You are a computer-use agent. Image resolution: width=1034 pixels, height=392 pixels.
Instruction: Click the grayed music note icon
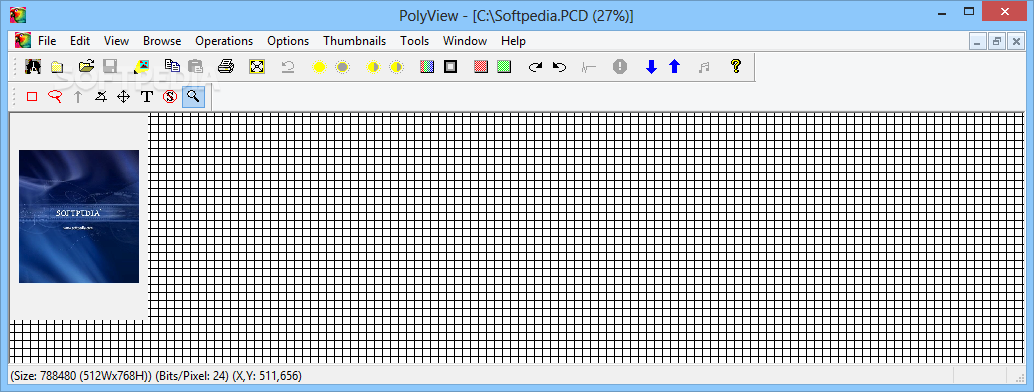tap(704, 67)
